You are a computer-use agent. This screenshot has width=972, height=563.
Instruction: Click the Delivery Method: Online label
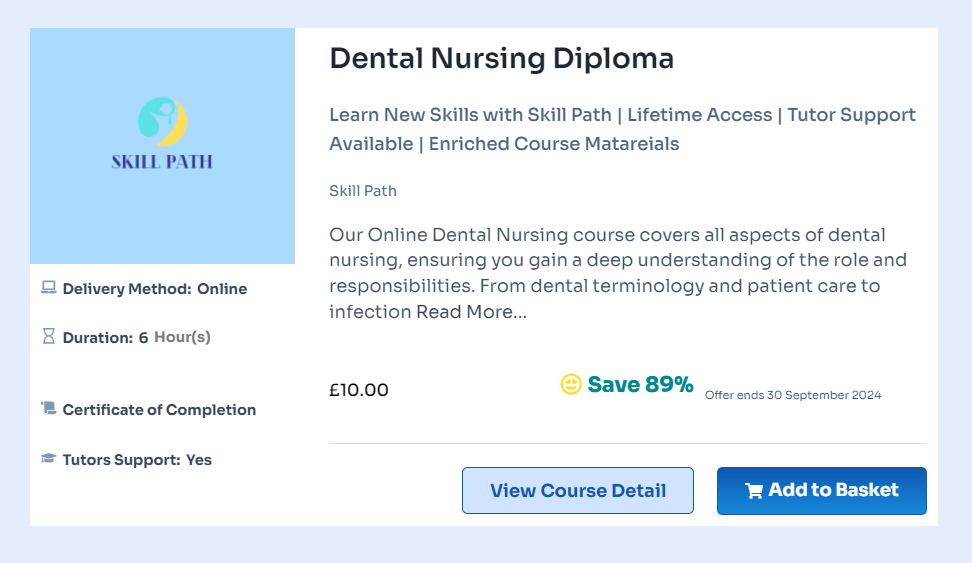[x=154, y=289]
